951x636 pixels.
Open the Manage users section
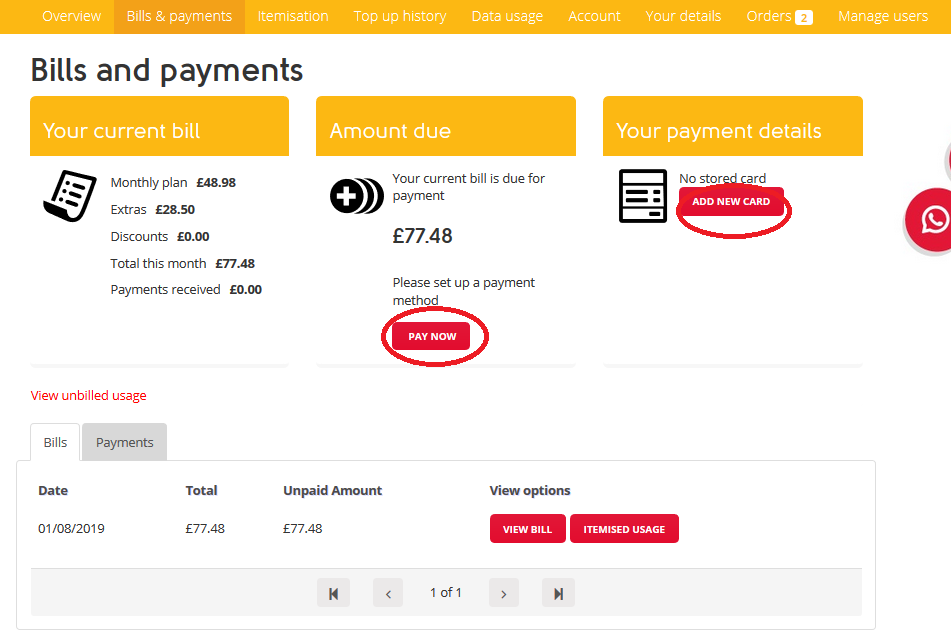[x=882, y=16]
